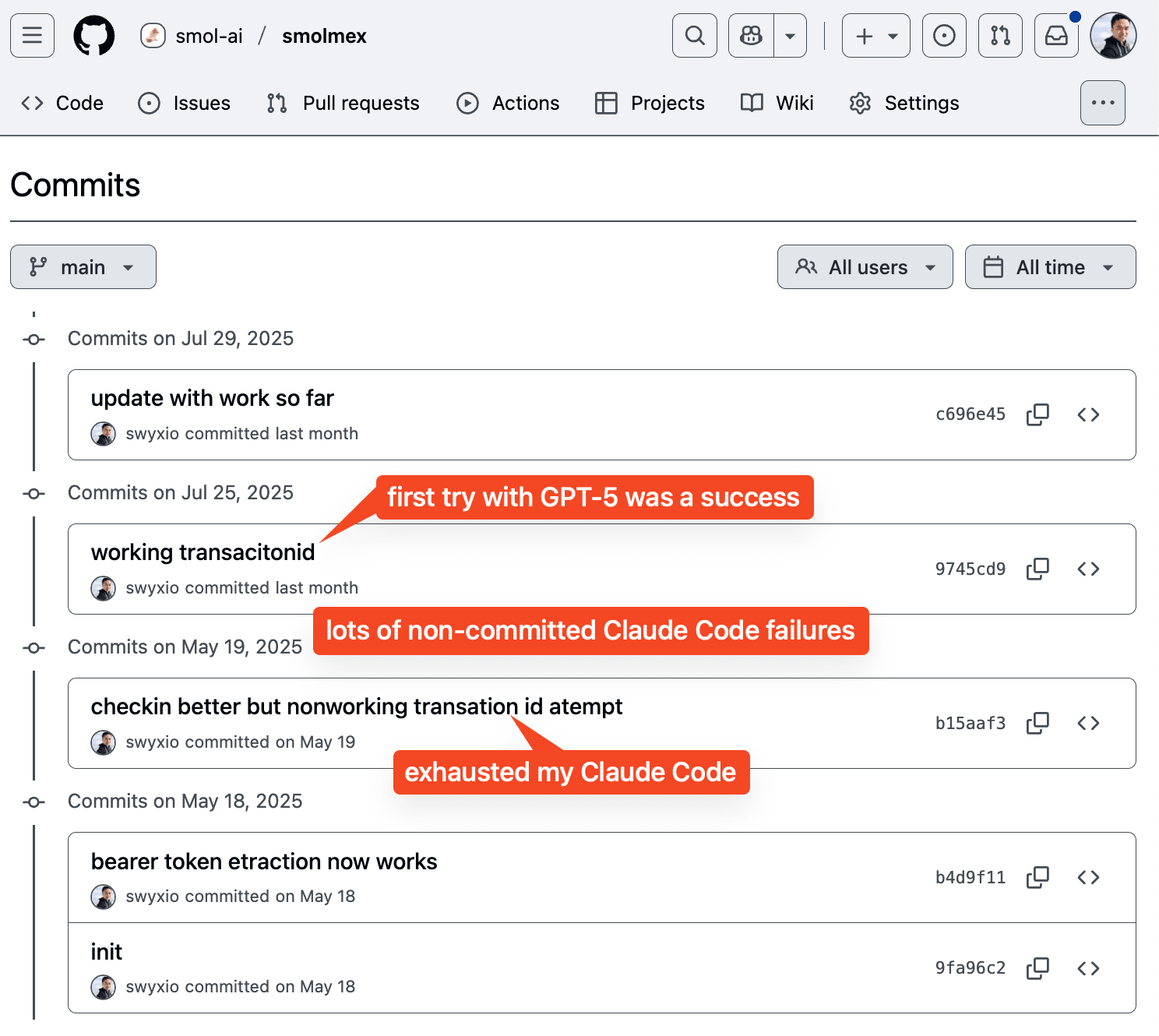This screenshot has height=1036, width=1159.
Task: Open the create new plus menu
Action: point(876,36)
